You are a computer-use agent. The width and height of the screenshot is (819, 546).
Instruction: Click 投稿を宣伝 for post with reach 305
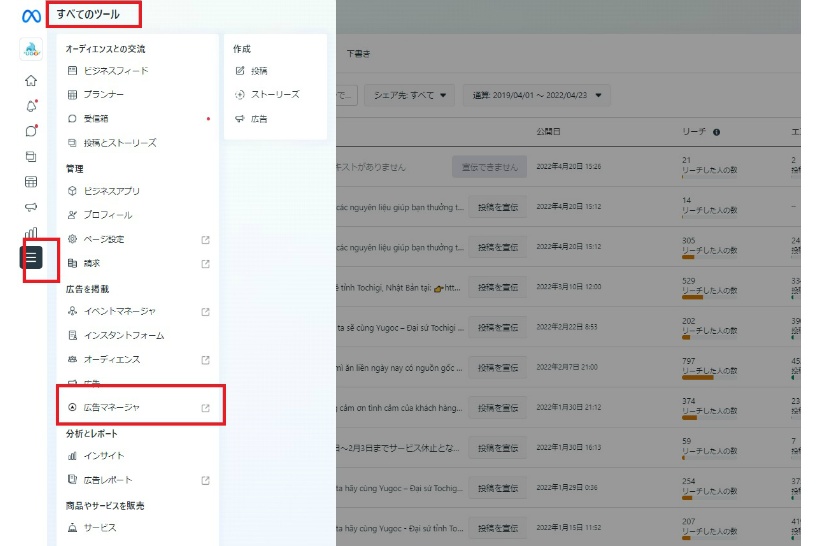point(498,247)
